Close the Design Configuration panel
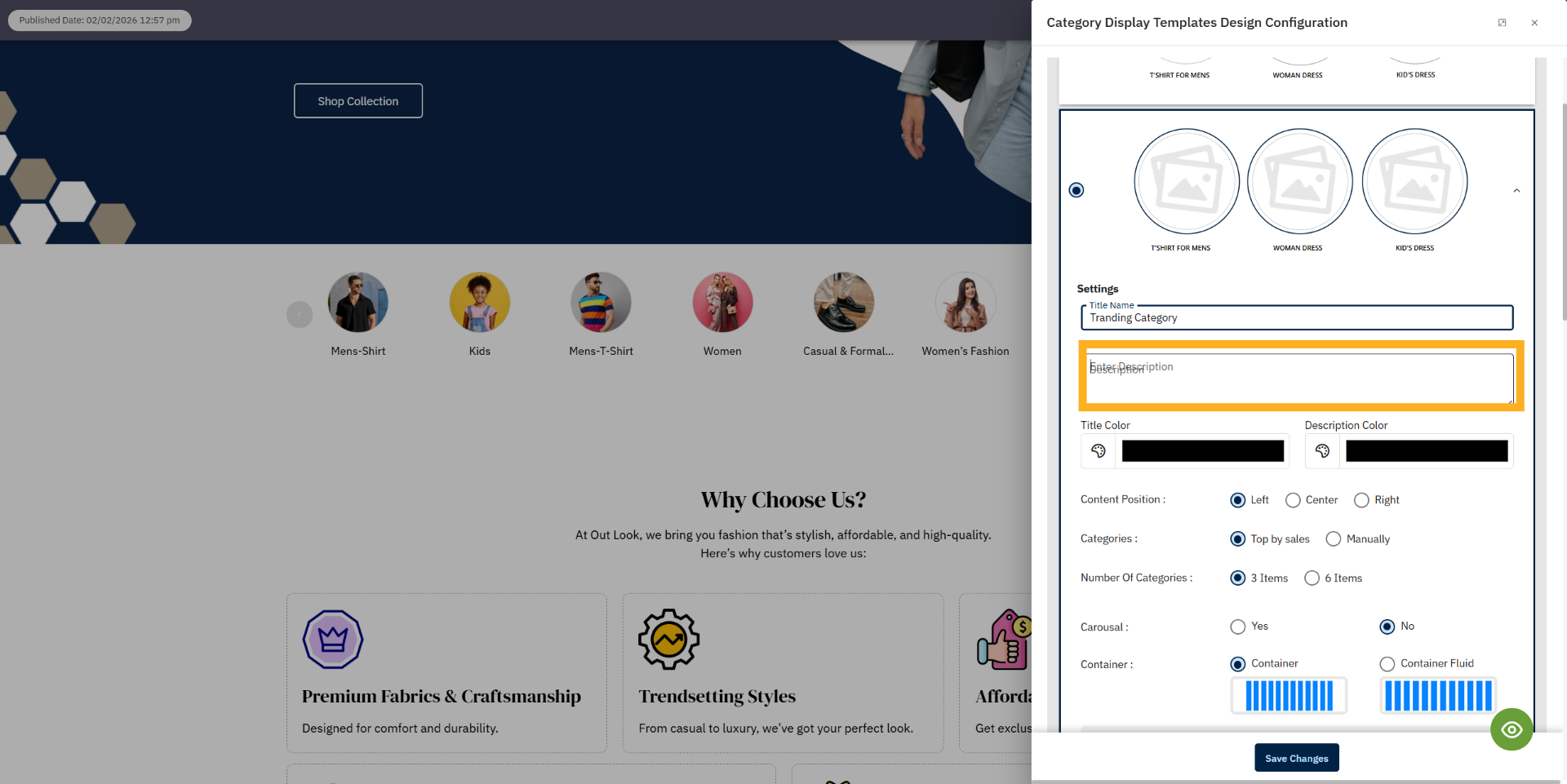This screenshot has height=784, width=1567. pyautogui.click(x=1534, y=22)
